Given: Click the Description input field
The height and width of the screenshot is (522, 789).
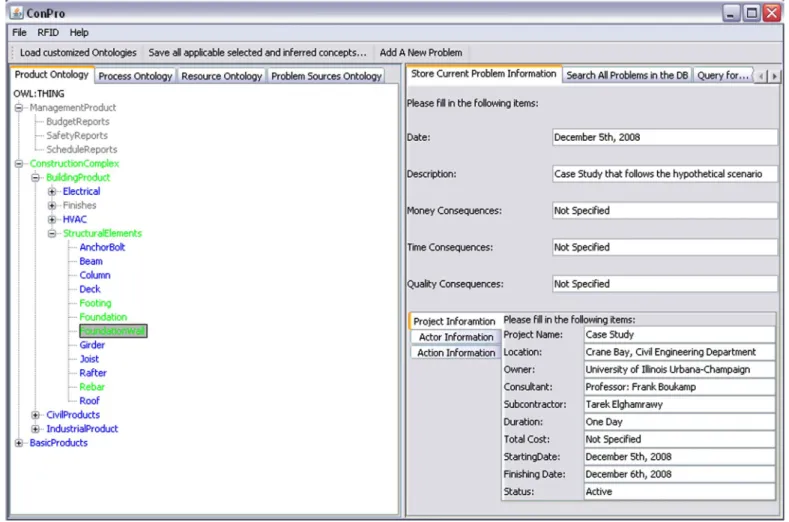Looking at the screenshot, I should (x=664, y=174).
